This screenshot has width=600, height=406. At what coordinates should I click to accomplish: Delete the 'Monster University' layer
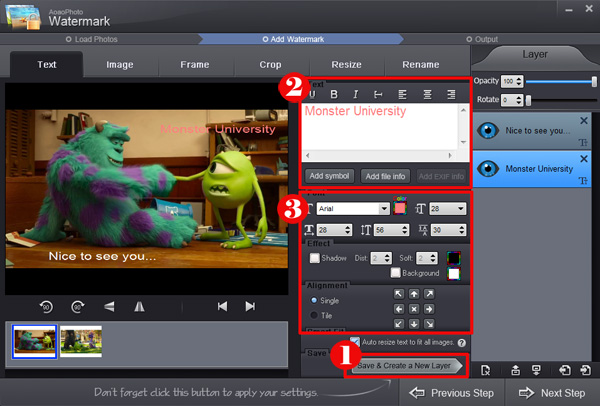(x=584, y=158)
